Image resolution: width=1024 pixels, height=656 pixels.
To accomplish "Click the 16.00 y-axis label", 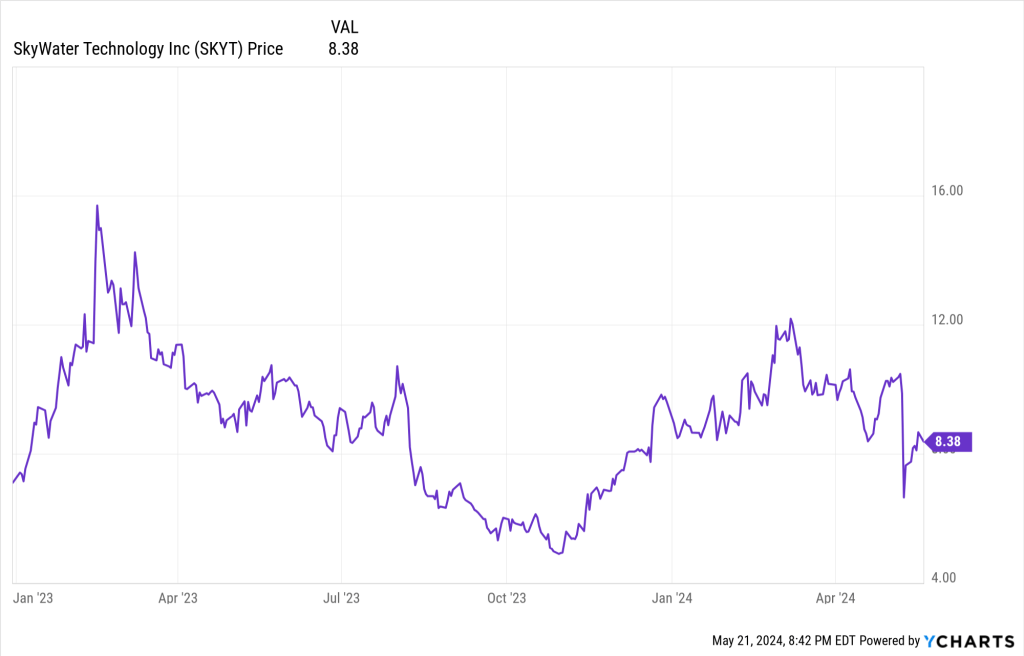I will (945, 190).
